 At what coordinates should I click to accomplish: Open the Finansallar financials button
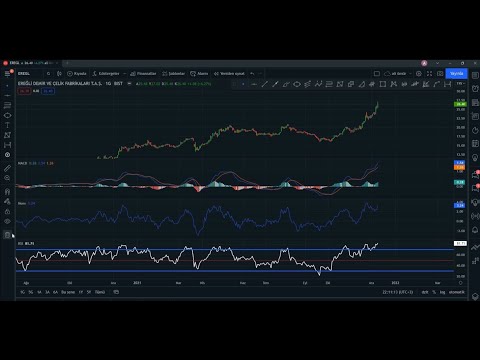click(143, 74)
